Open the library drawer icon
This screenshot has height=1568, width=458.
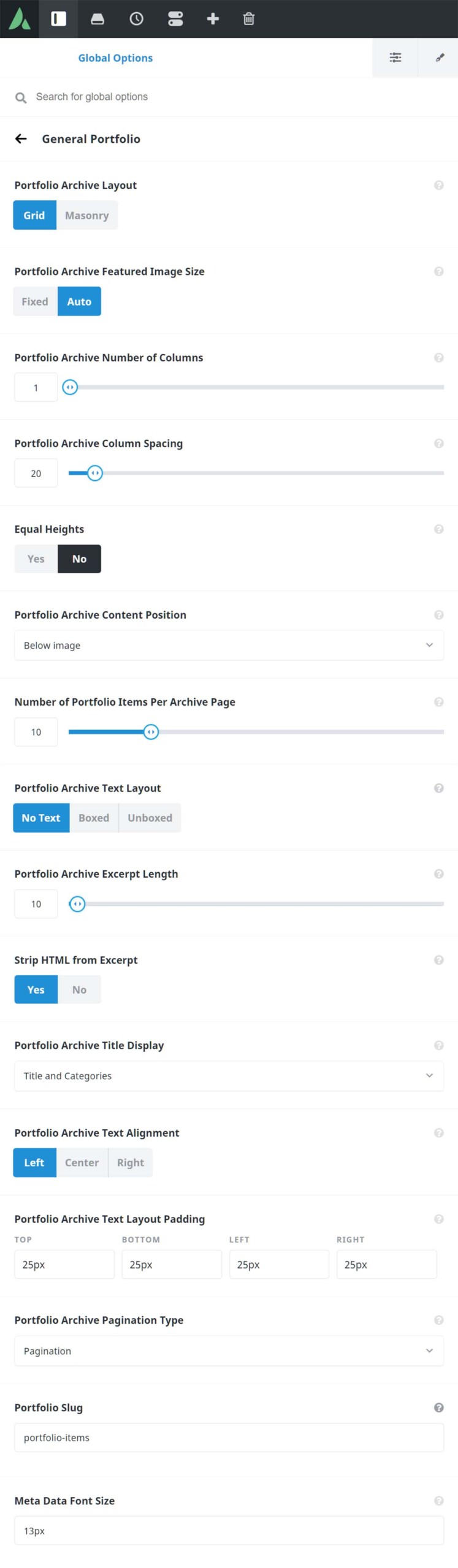coord(97,19)
